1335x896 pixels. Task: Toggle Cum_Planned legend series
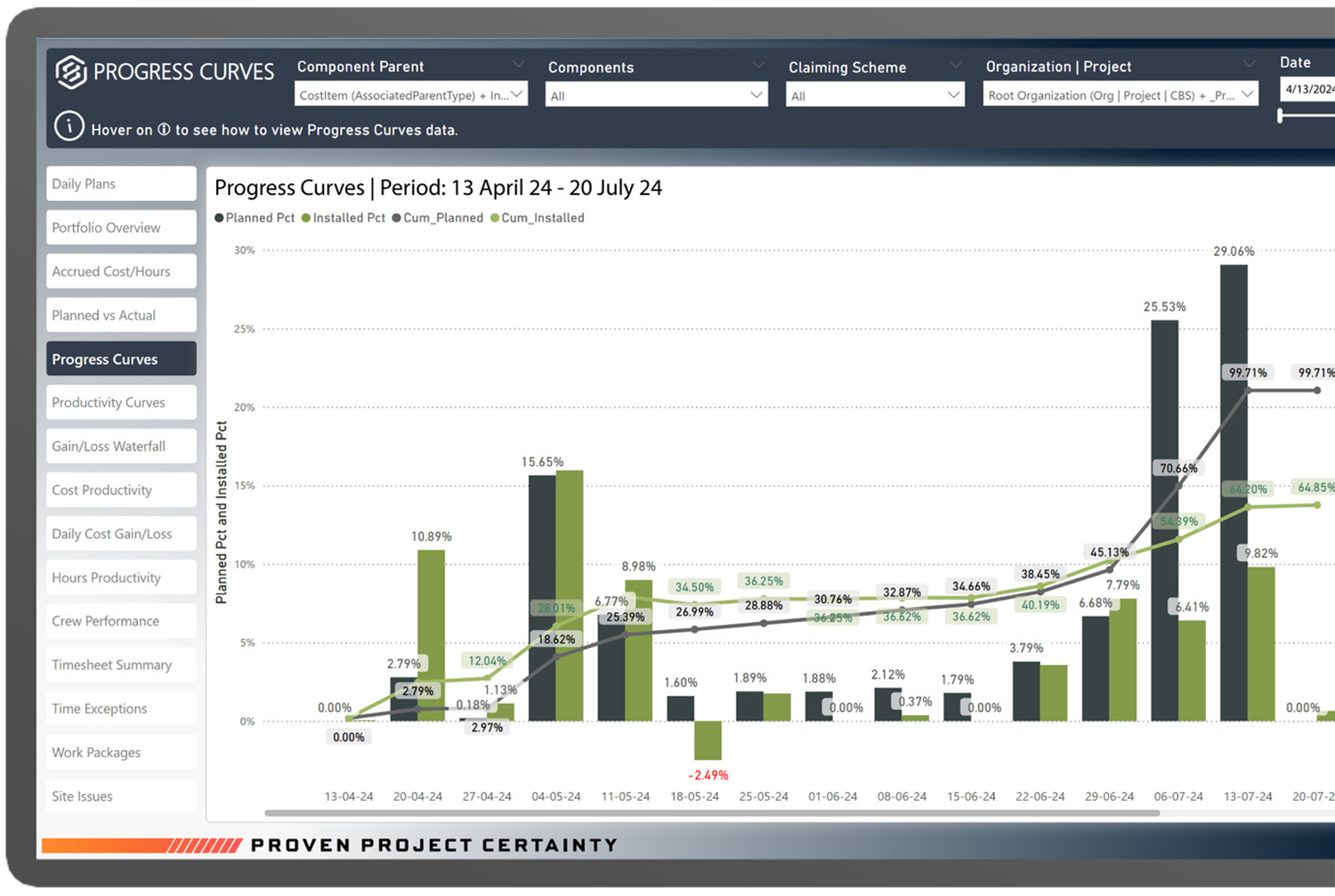coord(438,218)
